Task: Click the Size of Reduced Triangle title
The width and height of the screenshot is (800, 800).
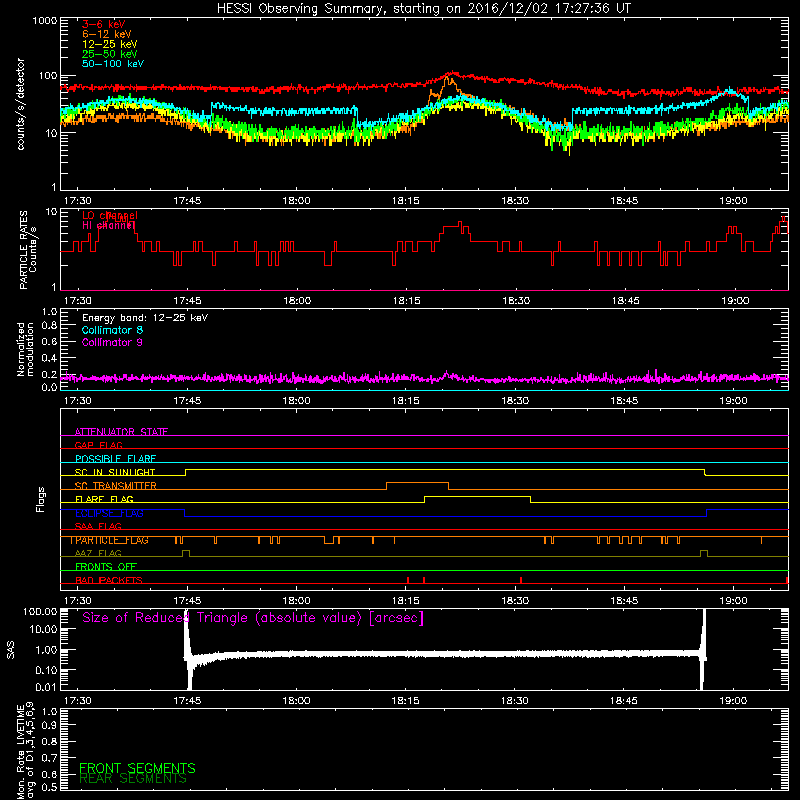Action: [x=253, y=618]
